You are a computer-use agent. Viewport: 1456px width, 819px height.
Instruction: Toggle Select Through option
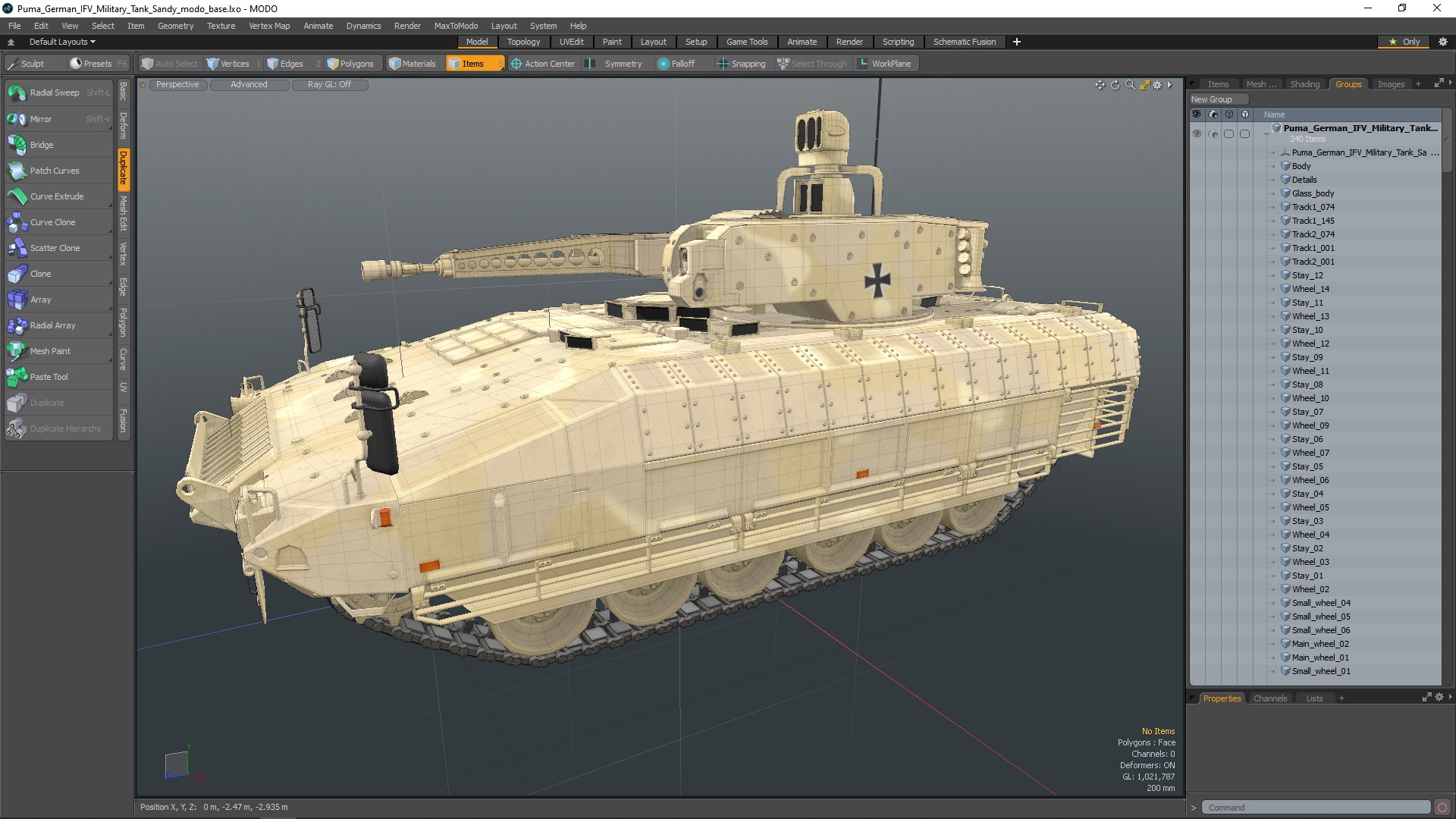click(x=812, y=64)
